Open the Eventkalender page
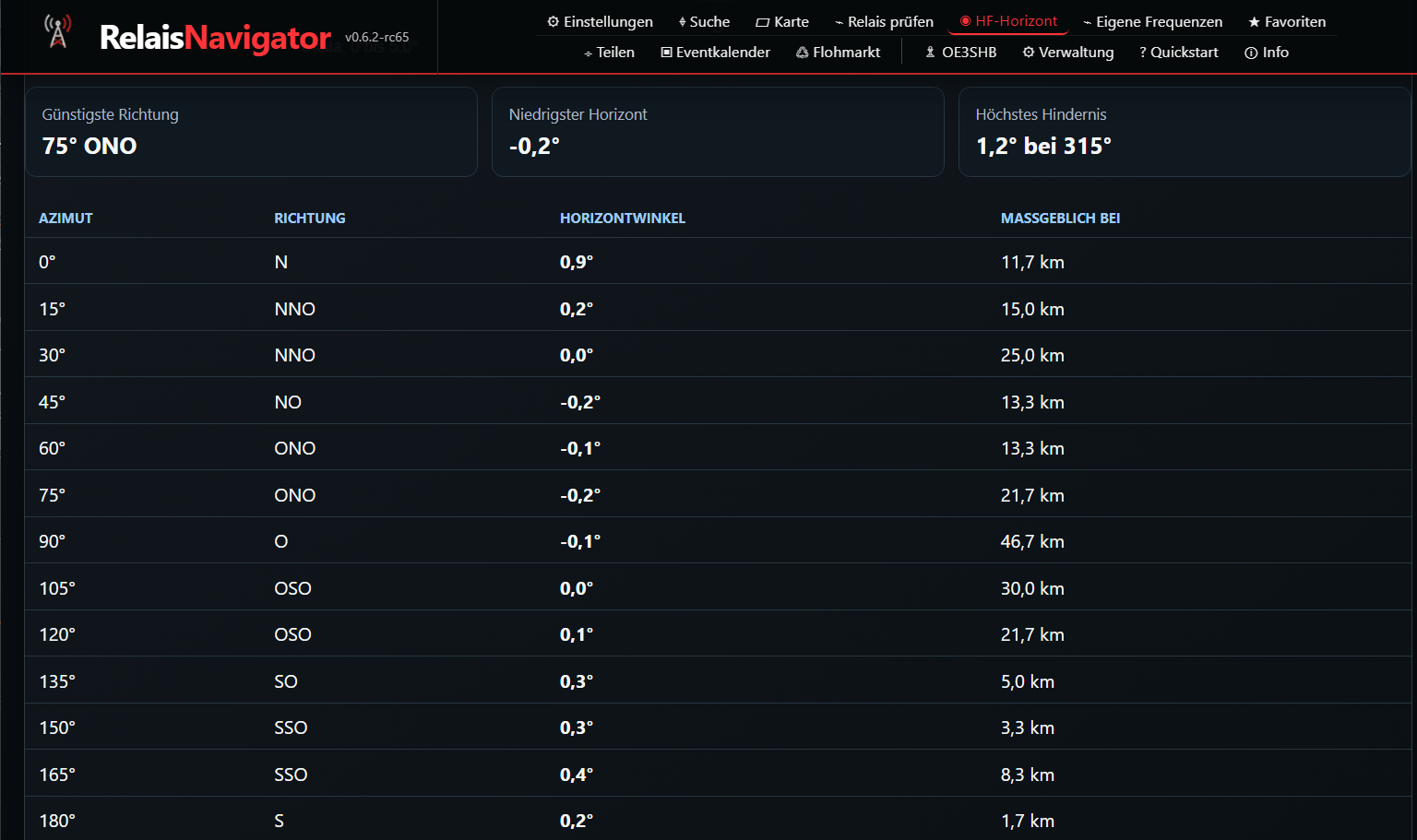 pos(715,52)
